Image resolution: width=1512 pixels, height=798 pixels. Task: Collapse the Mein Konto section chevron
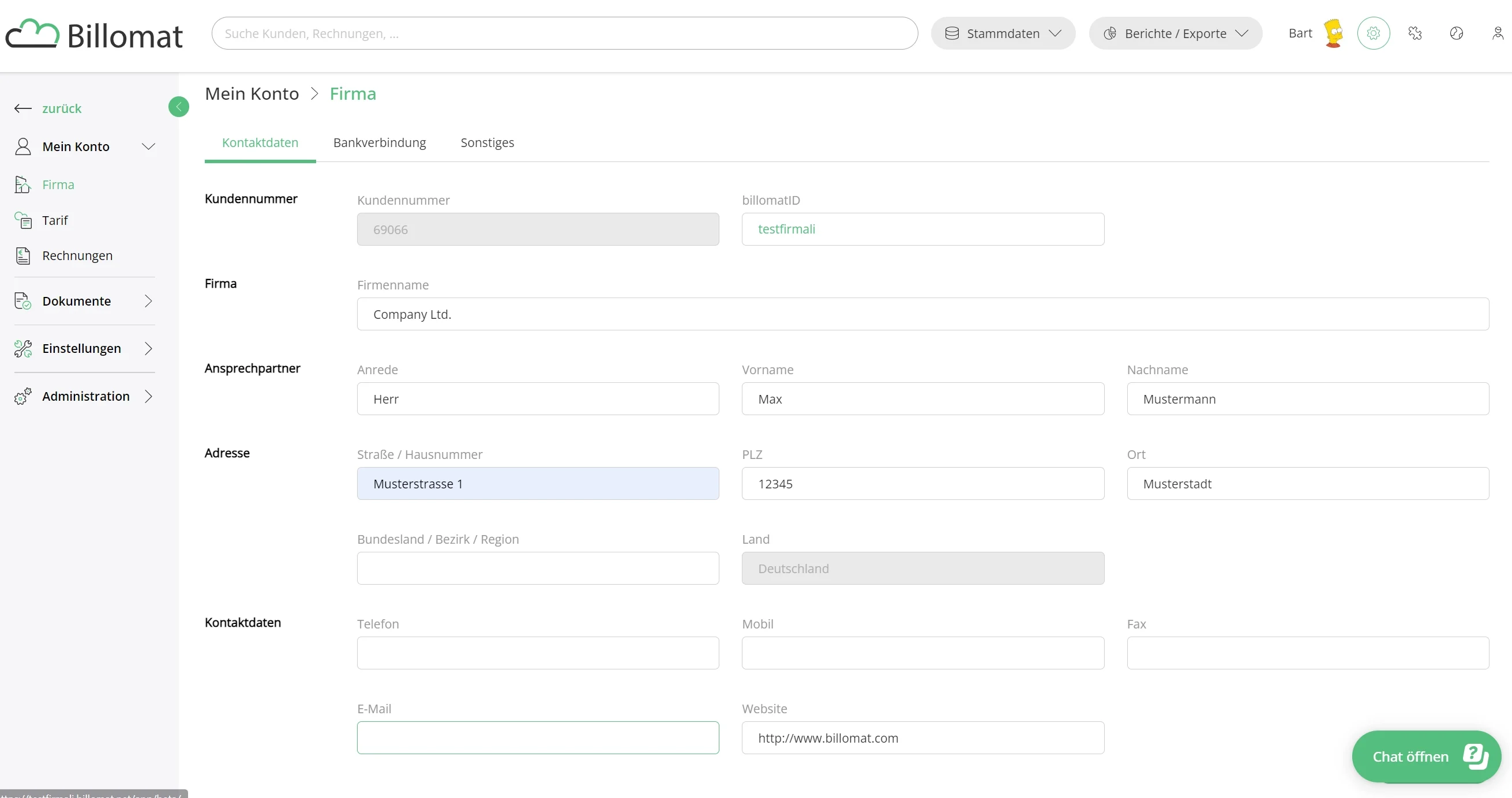[x=148, y=146]
